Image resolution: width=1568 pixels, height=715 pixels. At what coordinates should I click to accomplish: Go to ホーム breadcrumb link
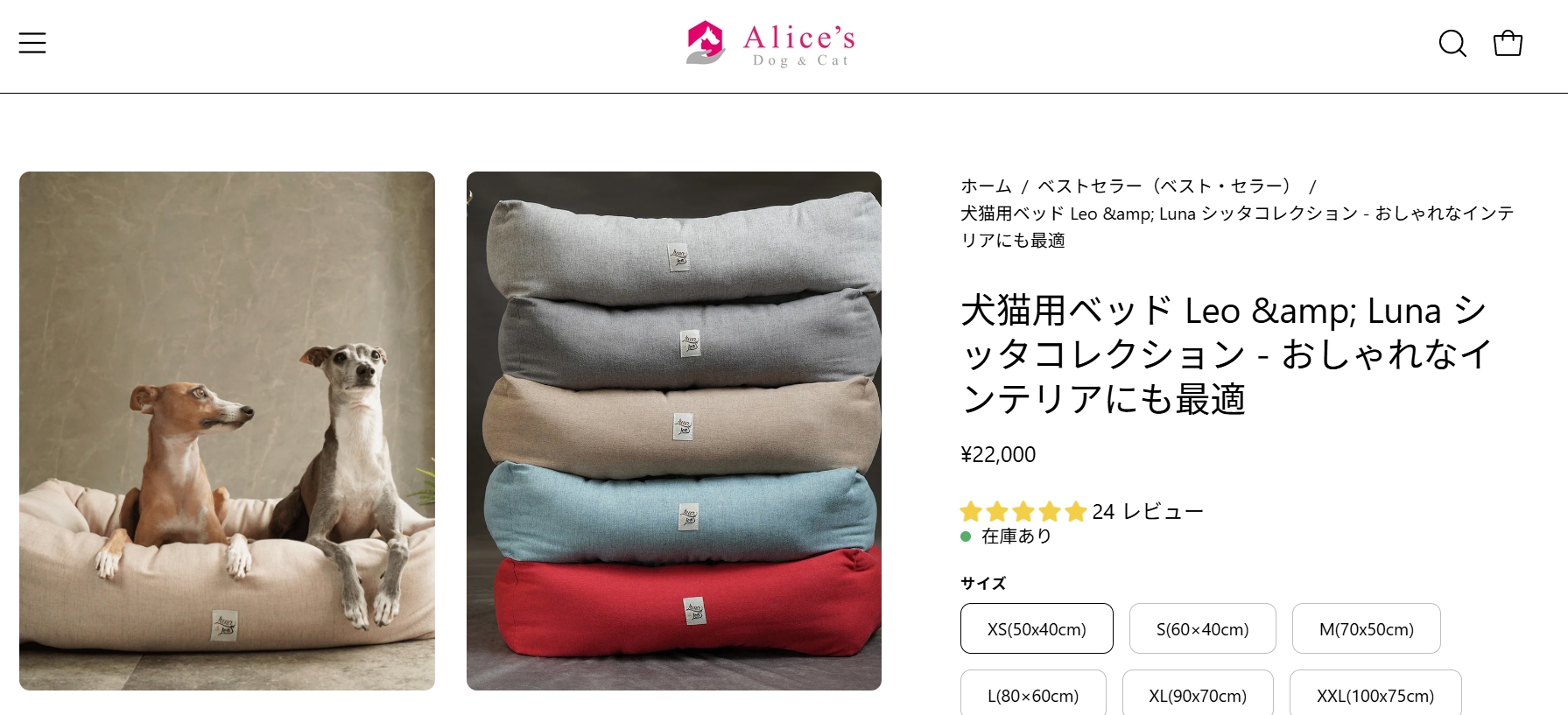(x=986, y=186)
